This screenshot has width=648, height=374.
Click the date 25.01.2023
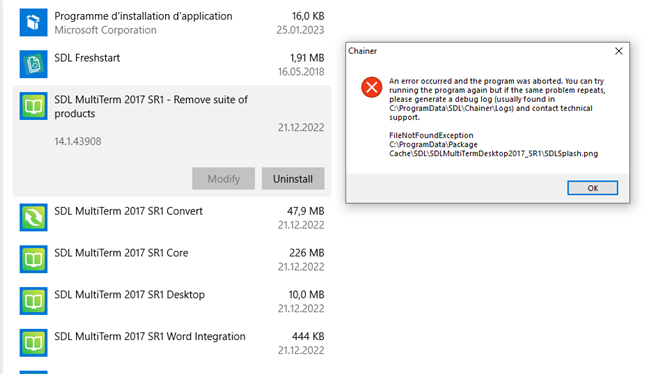pyautogui.click(x=300, y=30)
